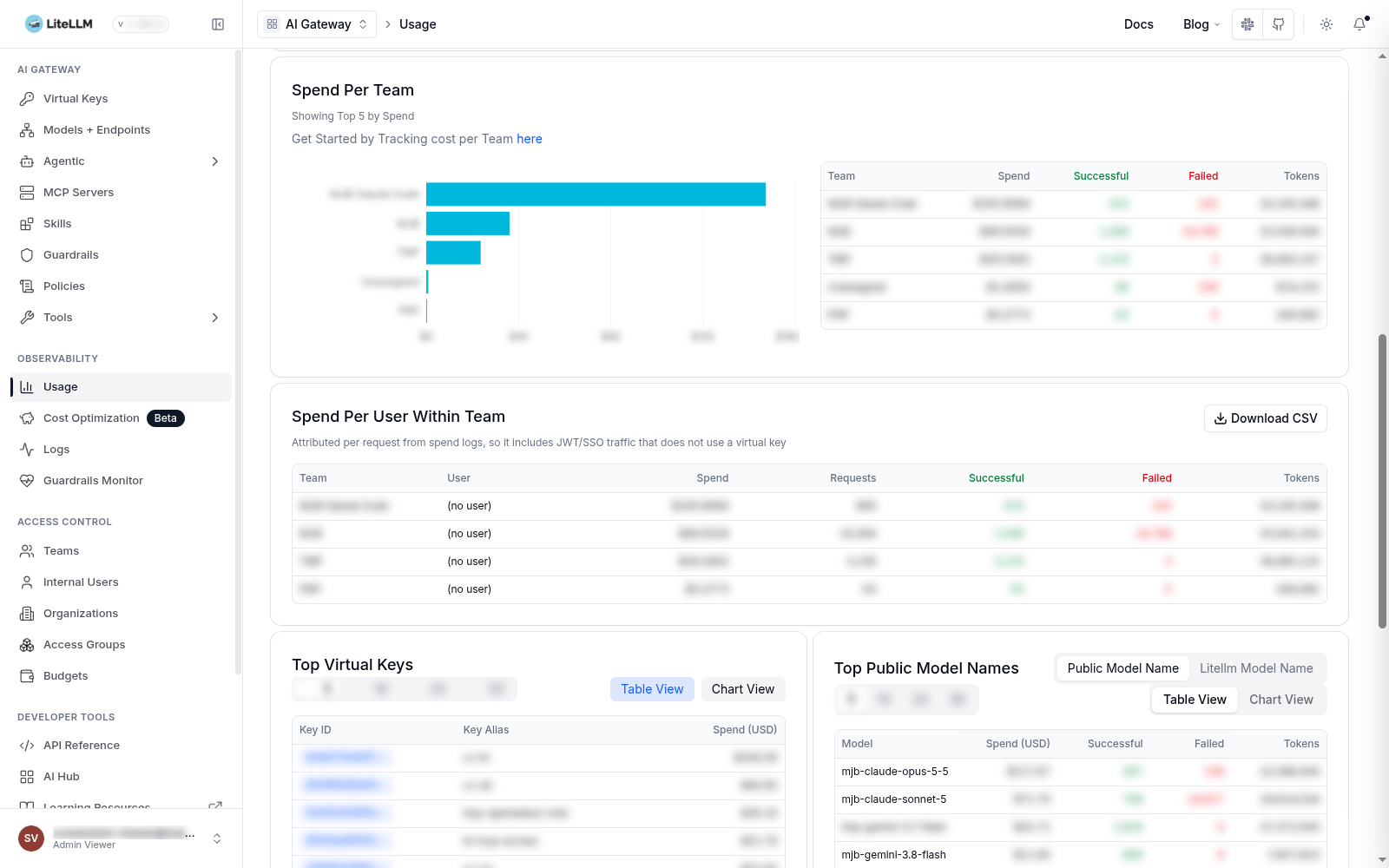Open the Slack community icon
Screen dimensions: 1389x868
(1247, 24)
